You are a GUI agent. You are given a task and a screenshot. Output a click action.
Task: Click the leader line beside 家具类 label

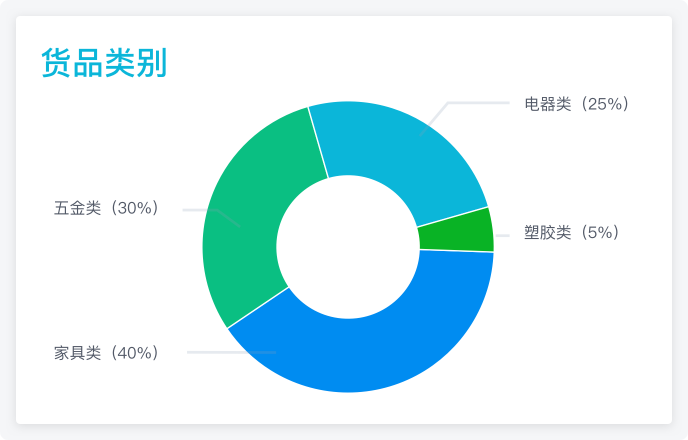click(x=231, y=352)
